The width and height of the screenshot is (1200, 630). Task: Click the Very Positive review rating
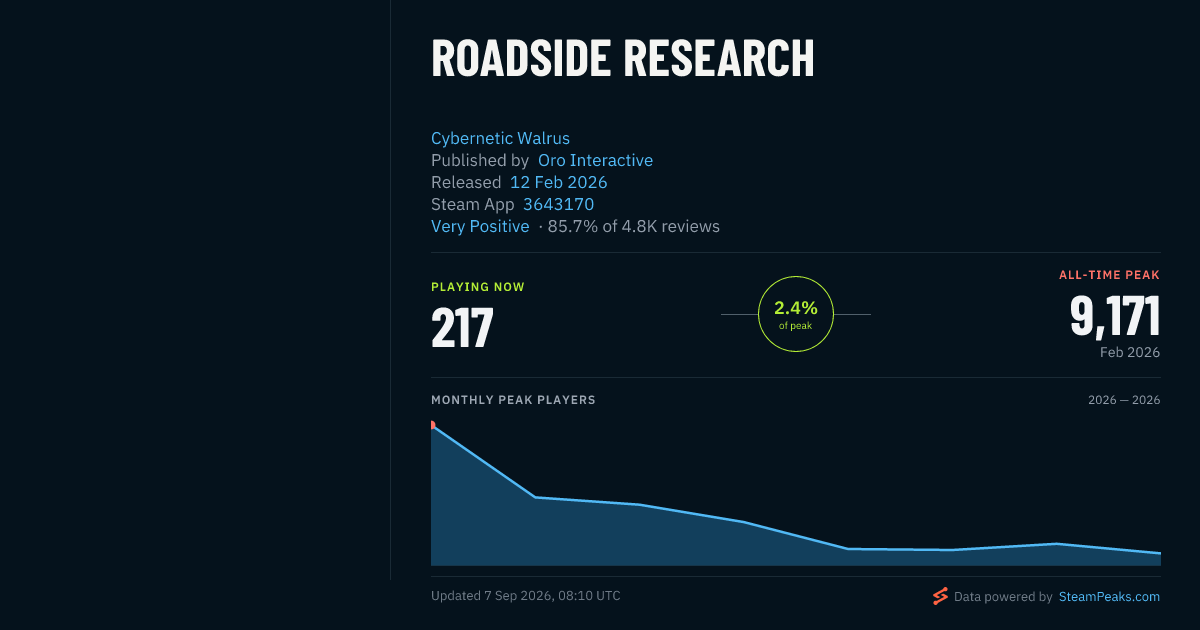pos(480,226)
